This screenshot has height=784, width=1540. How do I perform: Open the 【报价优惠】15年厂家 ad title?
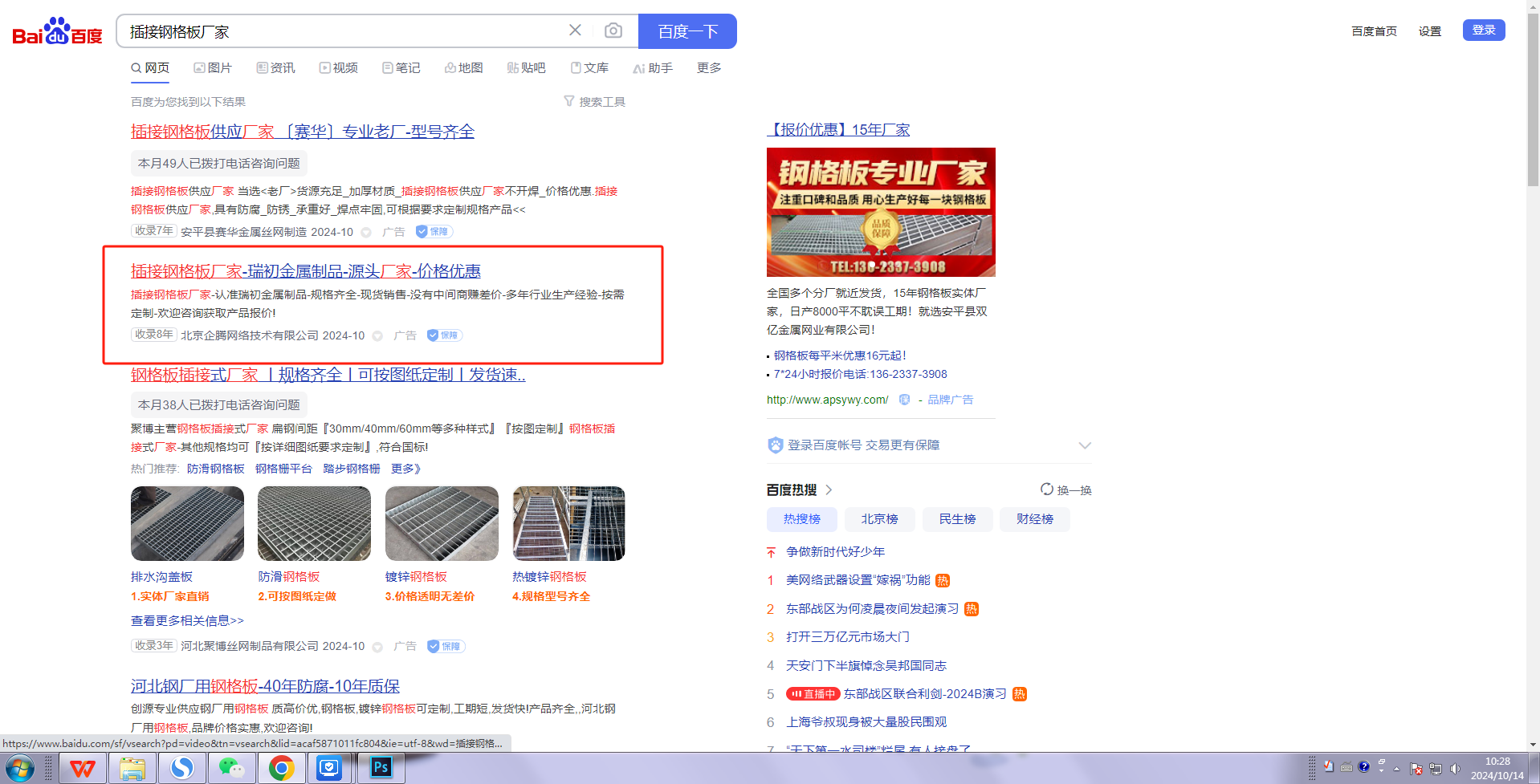[838, 130]
